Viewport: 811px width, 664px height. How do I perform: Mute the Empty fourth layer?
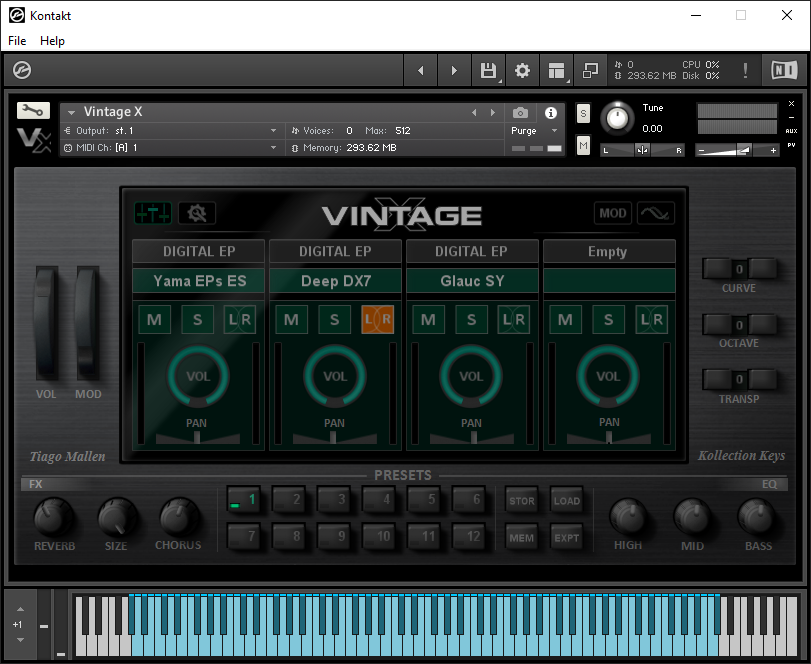click(565, 319)
